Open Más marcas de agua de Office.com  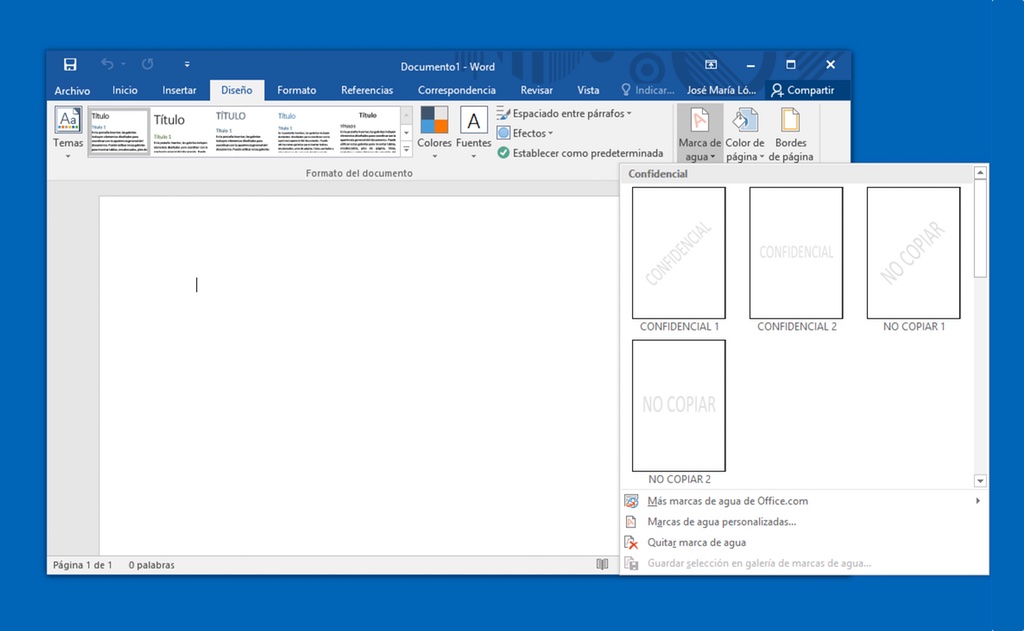tap(727, 501)
